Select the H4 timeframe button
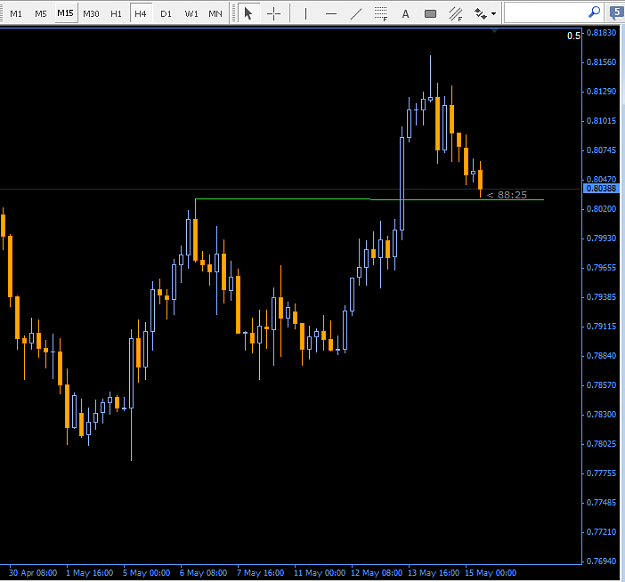The width and height of the screenshot is (625, 582). (140, 14)
